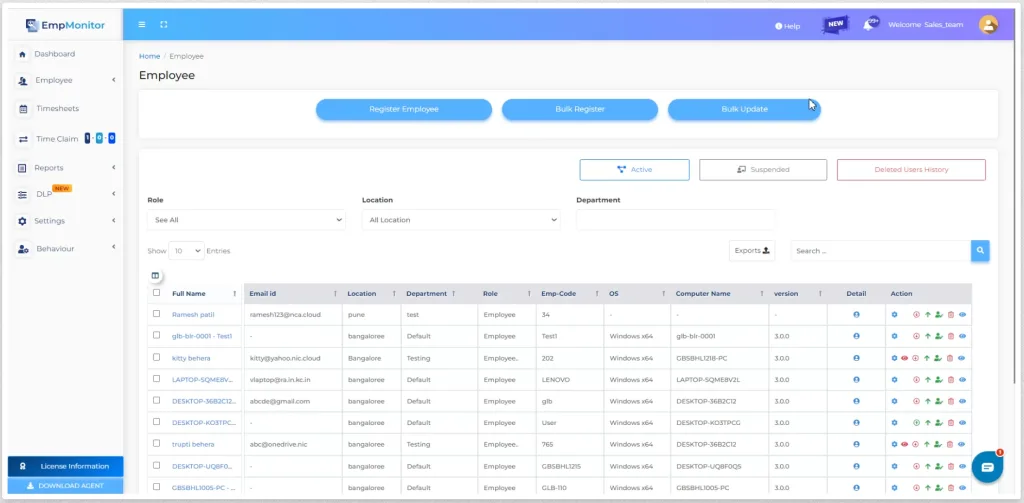Screen dimensions: 1024x503
Task: Open the chat support bubble
Action: (986, 467)
